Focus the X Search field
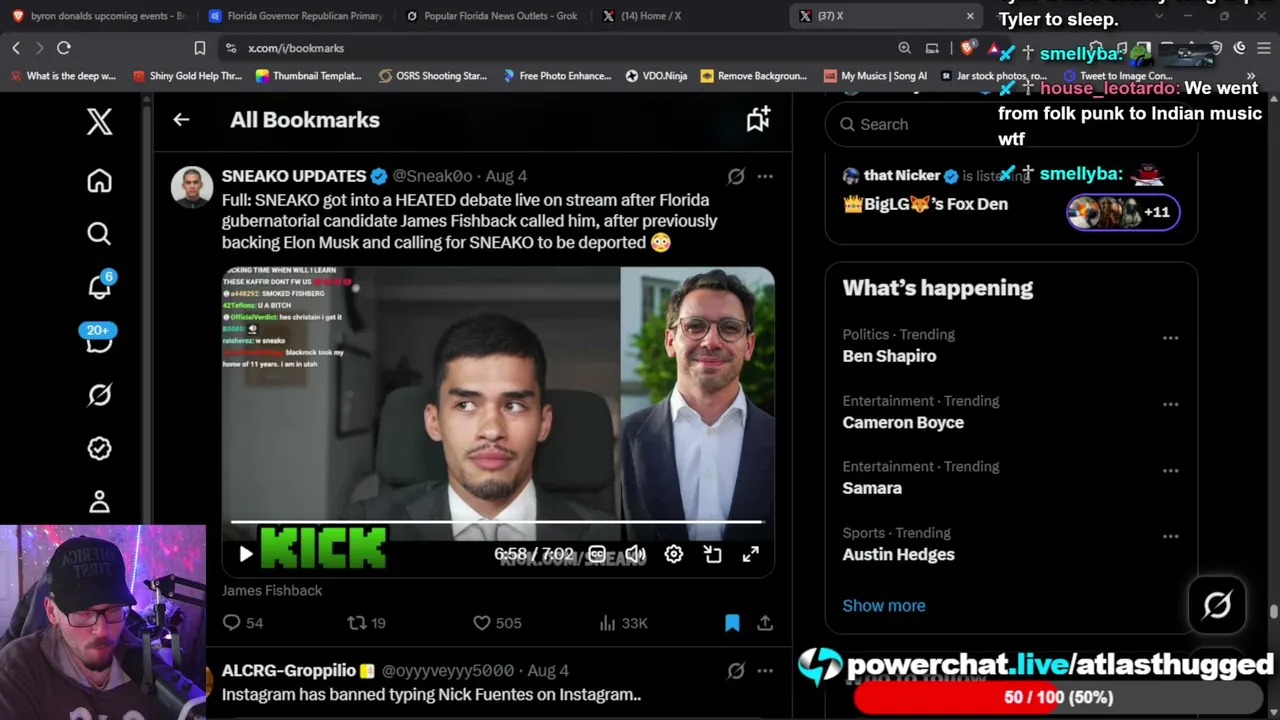The image size is (1280, 720). click(x=1011, y=124)
